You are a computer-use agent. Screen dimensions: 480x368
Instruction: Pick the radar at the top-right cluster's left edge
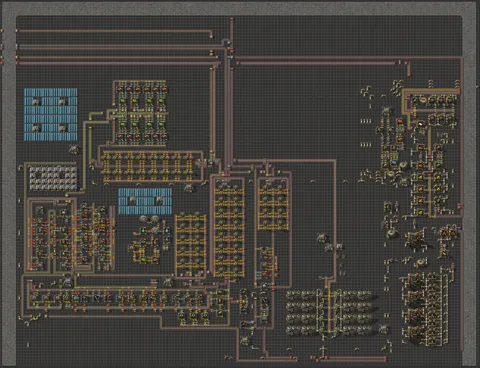tap(386, 110)
